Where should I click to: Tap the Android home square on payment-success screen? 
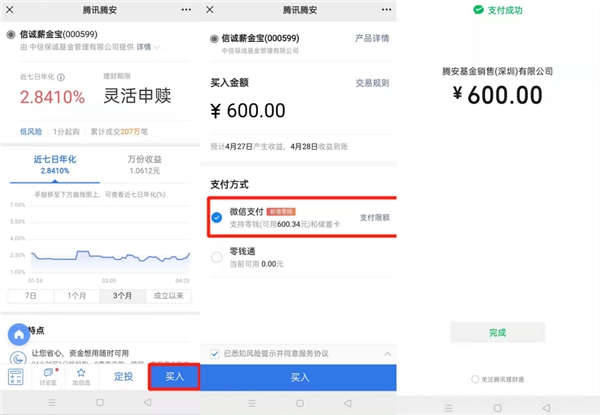tap(497, 408)
